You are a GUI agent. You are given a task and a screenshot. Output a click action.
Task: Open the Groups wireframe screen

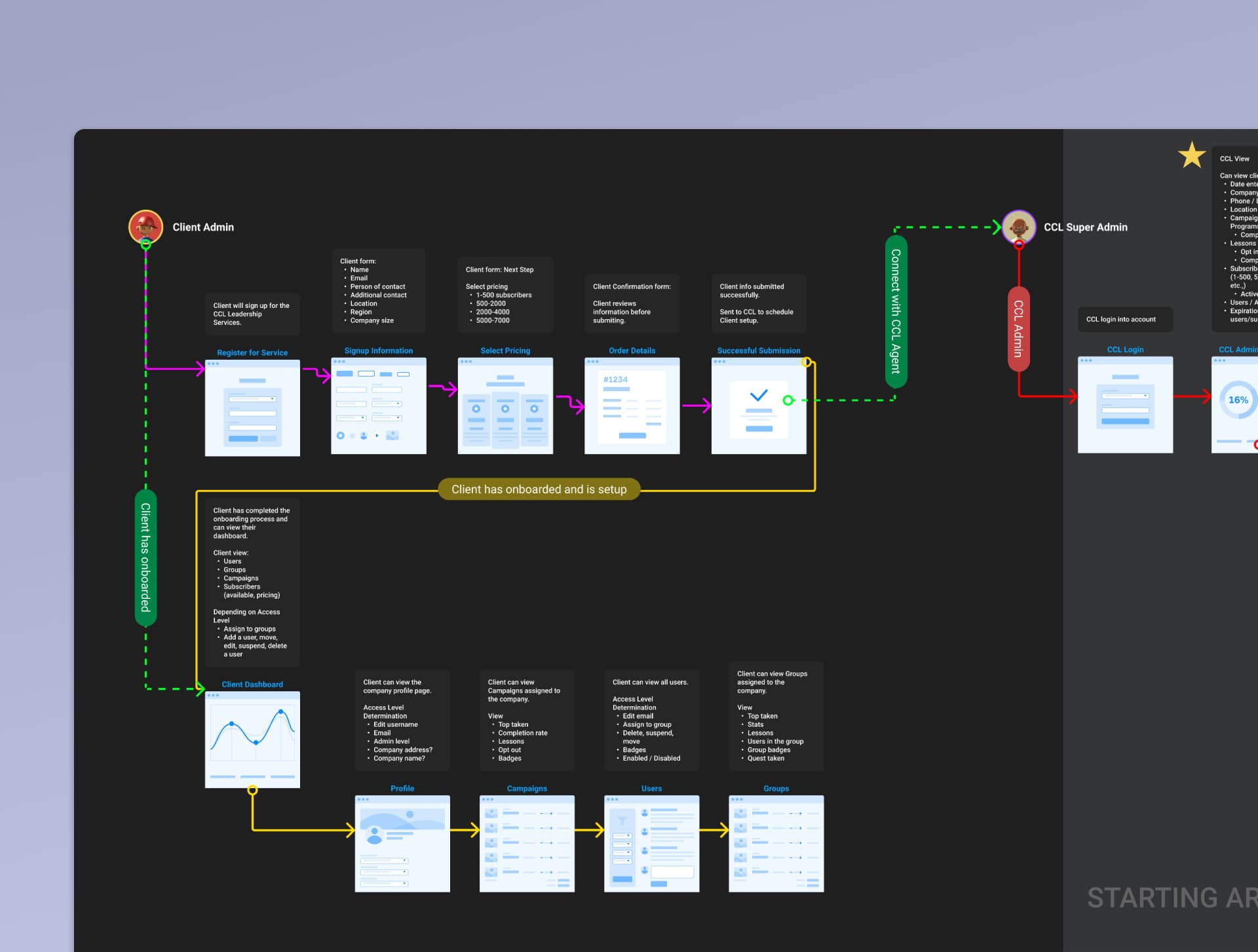776,843
